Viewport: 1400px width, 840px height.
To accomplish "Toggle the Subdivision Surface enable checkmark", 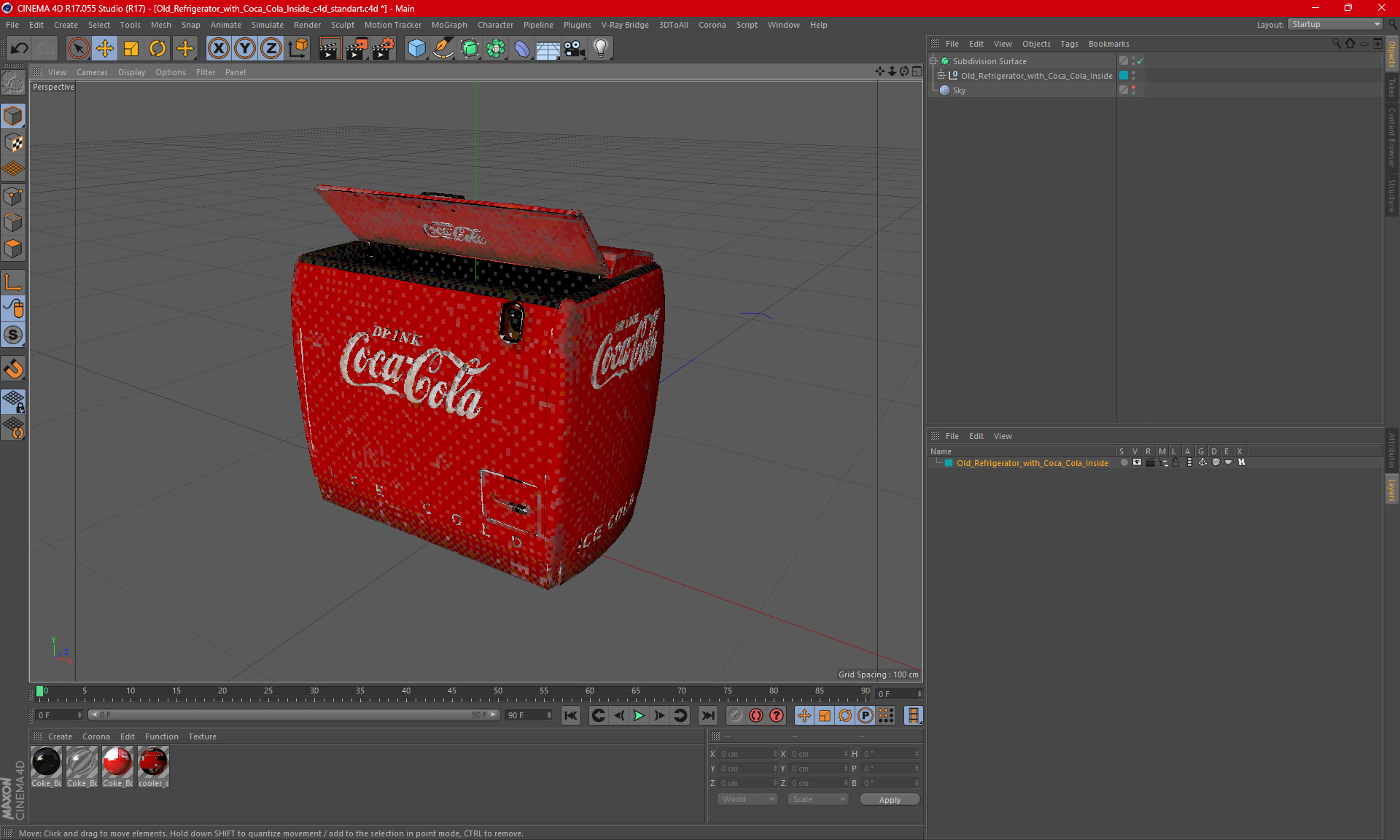I will [x=1140, y=61].
